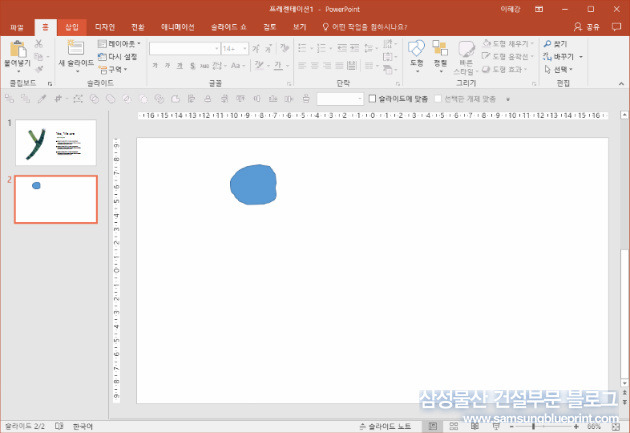Start the Slide Show view icon
The height and width of the screenshot is (433, 630).
pyautogui.click(x=496, y=427)
